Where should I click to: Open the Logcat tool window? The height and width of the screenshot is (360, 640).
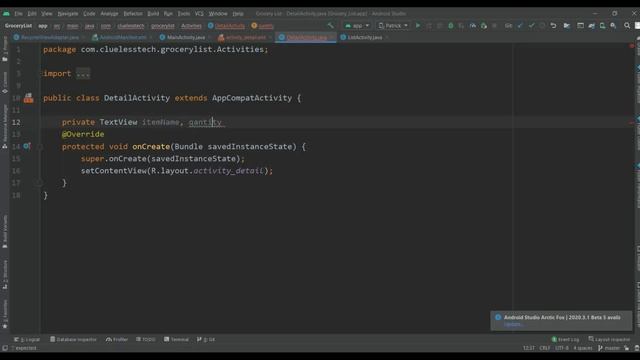pos(27,339)
